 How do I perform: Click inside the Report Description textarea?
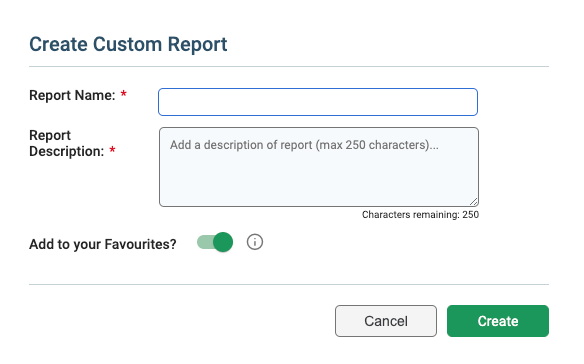(x=319, y=167)
